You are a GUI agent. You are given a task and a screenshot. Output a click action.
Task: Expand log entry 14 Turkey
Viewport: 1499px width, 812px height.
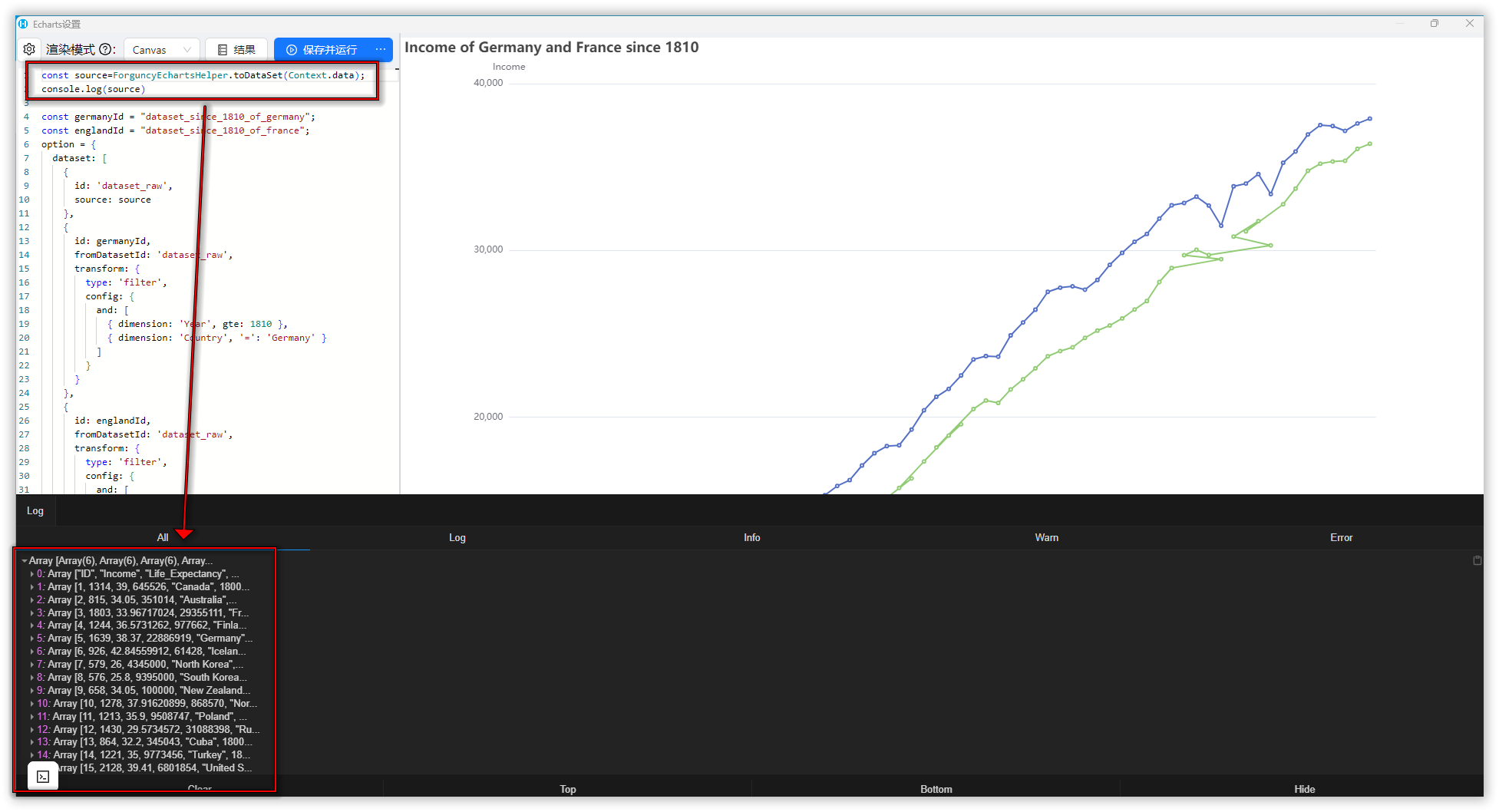coord(32,755)
